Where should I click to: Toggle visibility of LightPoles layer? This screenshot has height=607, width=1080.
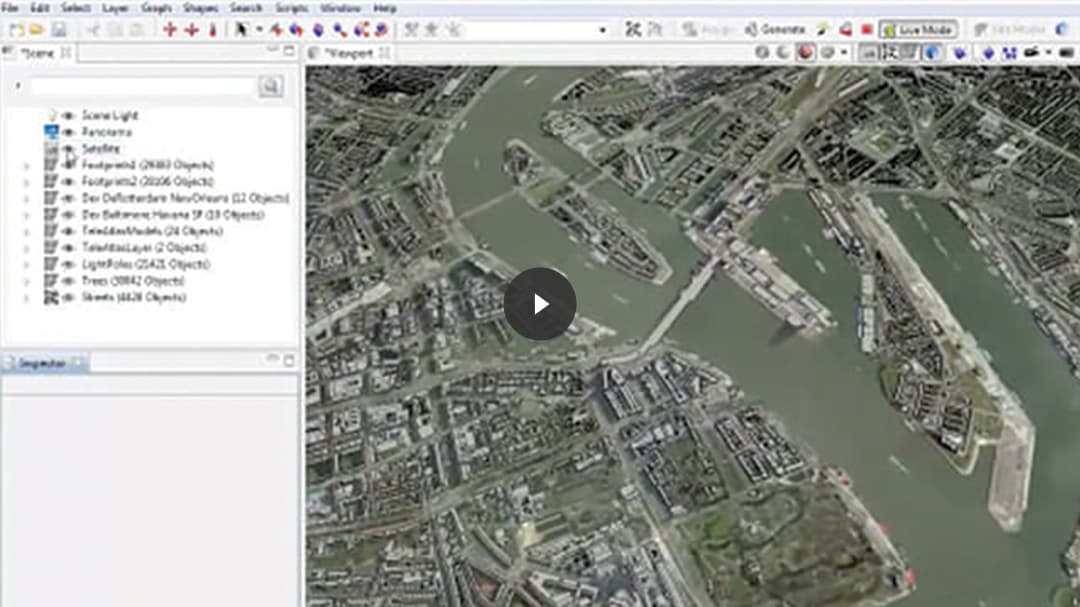pos(68,264)
